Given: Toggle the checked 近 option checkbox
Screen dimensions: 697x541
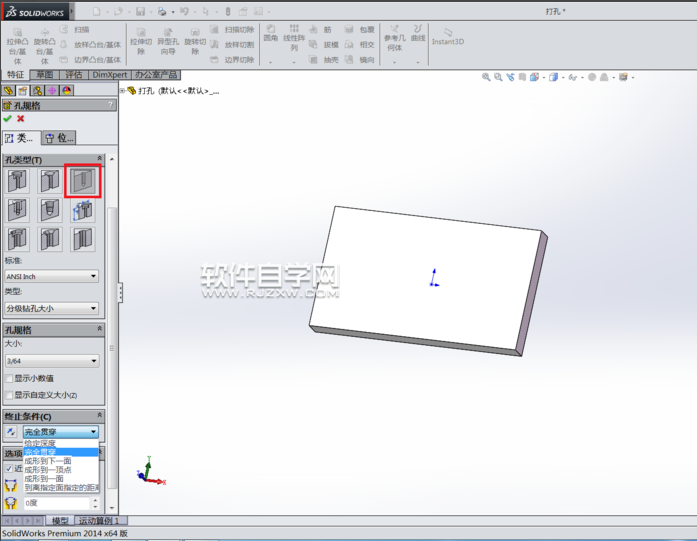Looking at the screenshot, I should (x=9, y=469).
